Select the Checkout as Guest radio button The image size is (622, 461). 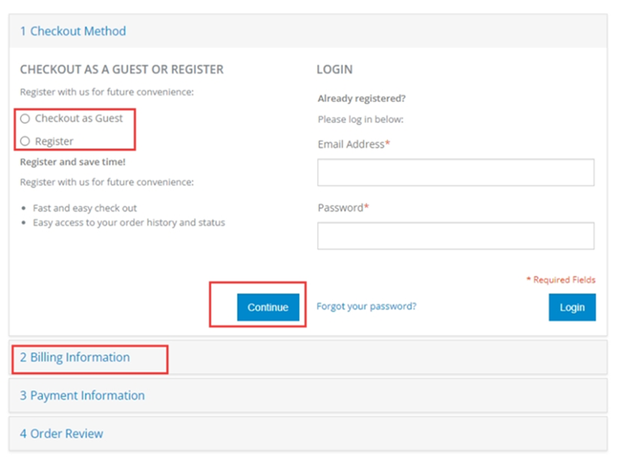pyautogui.click(x=25, y=118)
